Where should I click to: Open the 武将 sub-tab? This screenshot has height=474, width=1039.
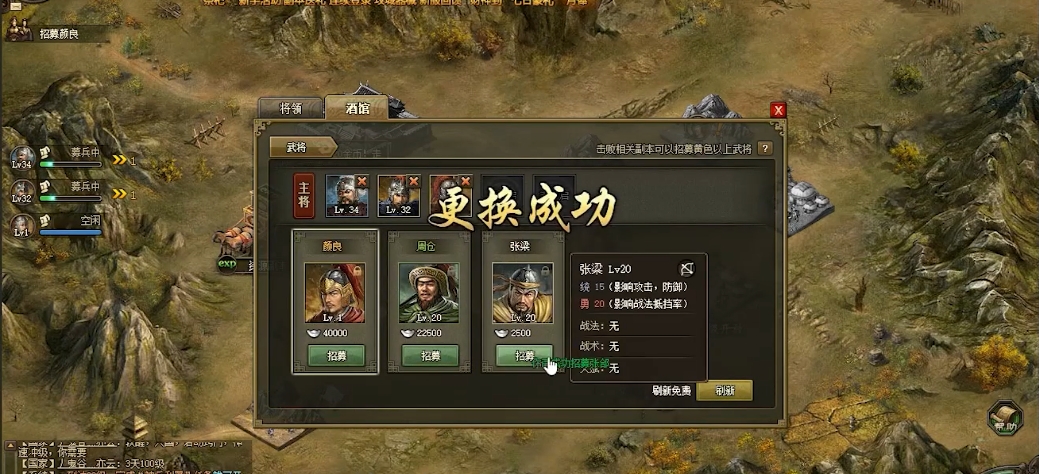pos(302,148)
